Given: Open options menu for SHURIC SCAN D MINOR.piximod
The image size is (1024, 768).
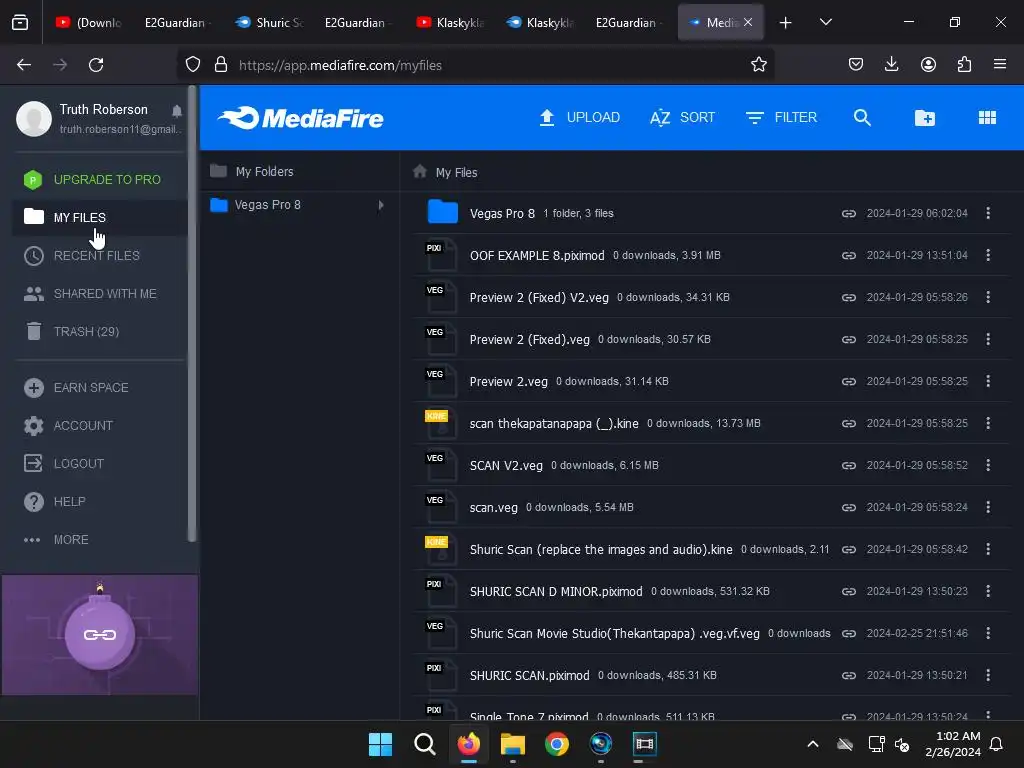Looking at the screenshot, I should [988, 591].
